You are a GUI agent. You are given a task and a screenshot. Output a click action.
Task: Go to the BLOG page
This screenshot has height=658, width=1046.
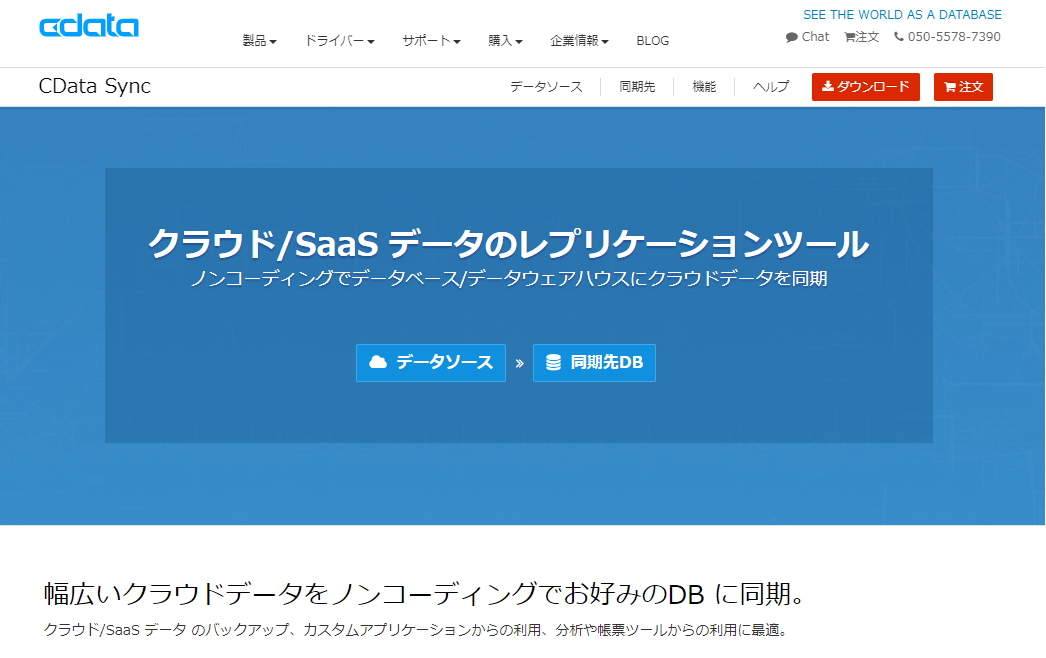coord(652,41)
